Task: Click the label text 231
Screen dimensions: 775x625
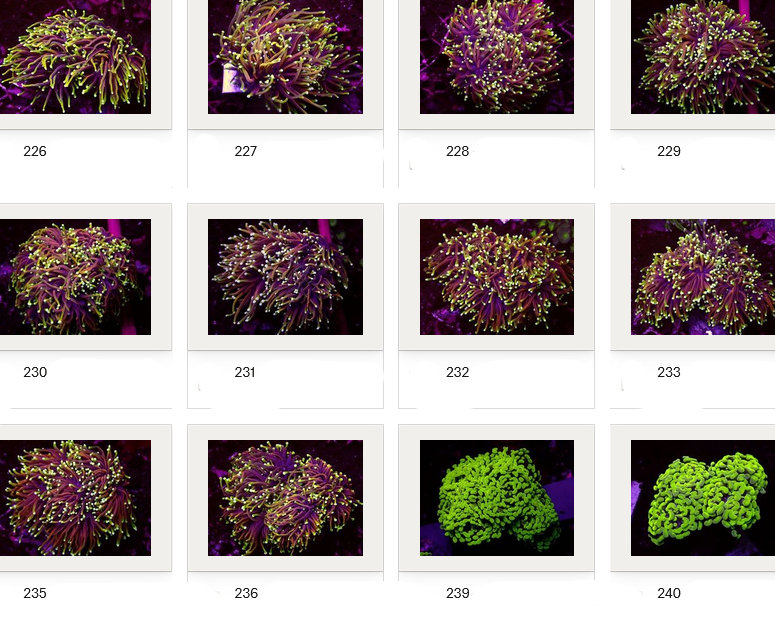Action: click(245, 372)
